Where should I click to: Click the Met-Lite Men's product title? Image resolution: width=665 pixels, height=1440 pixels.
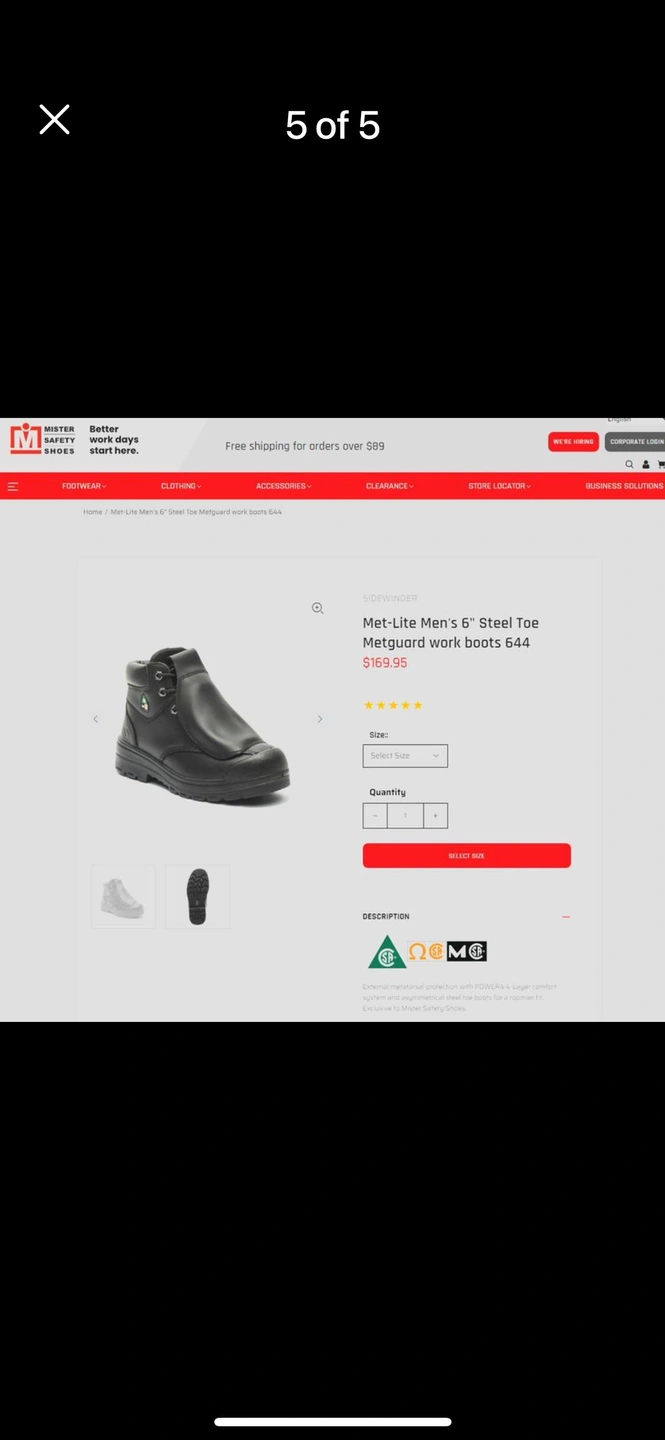coord(450,633)
